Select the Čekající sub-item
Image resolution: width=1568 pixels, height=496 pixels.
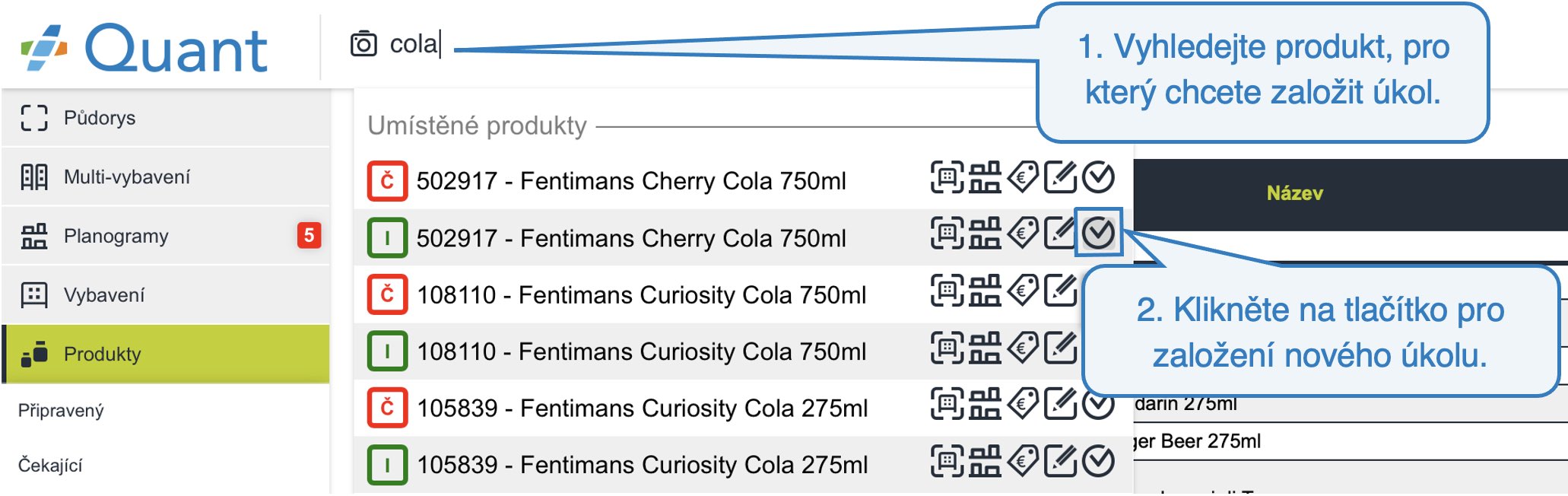50,465
